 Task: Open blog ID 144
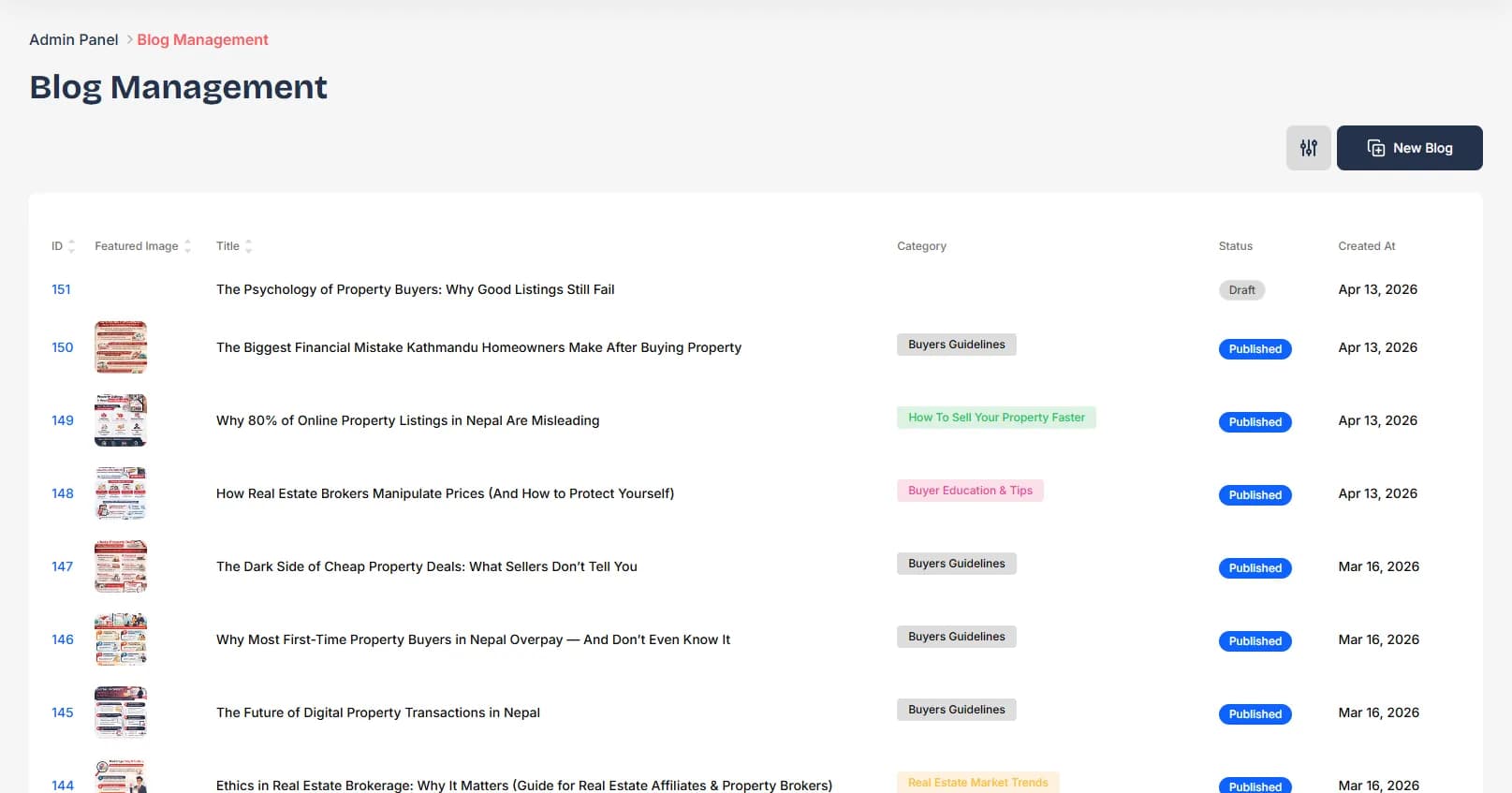[x=62, y=786]
